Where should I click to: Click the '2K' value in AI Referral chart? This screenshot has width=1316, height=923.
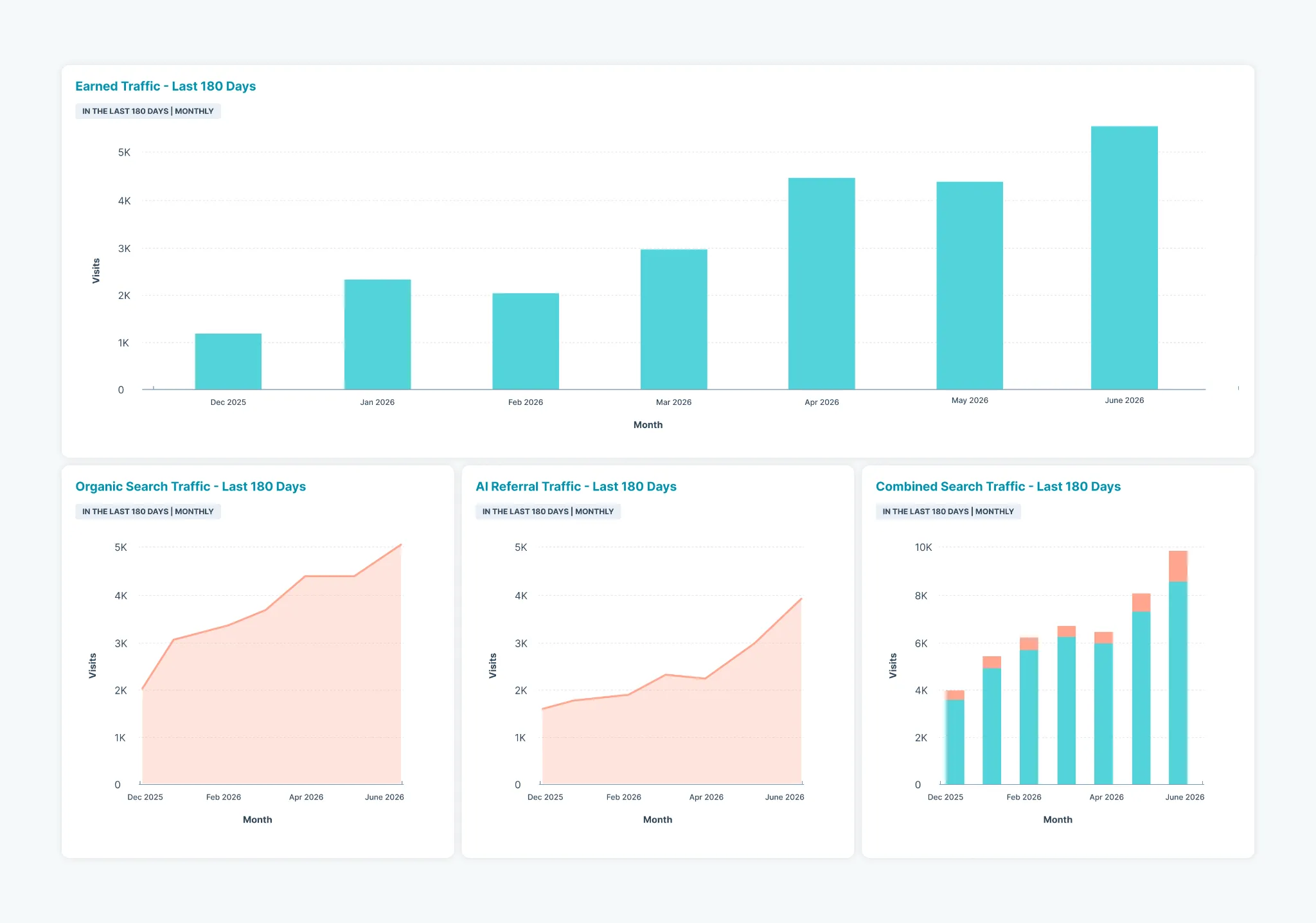(x=521, y=690)
